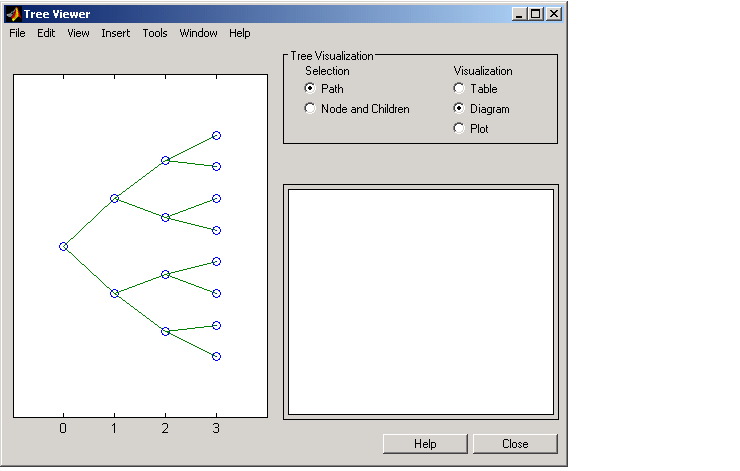Viewport: 740px width, 471px height.
Task: Select Node and Children option
Action: [x=310, y=109]
